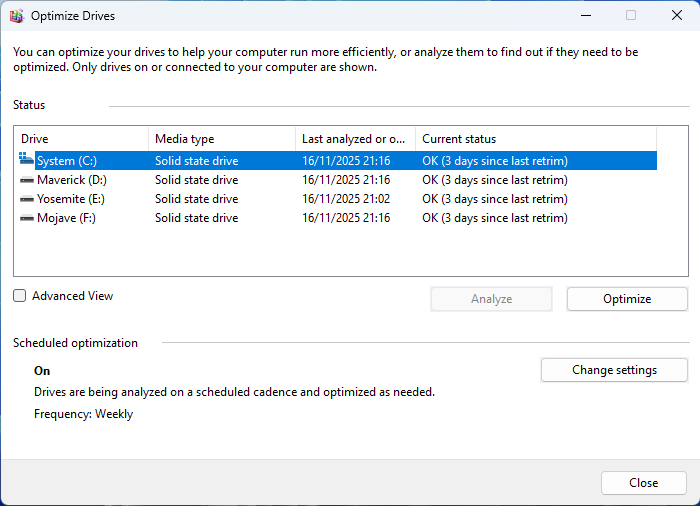
Task: Click the 16/11/2025 21:02 timestamp for Yosemite
Action: coord(346,199)
